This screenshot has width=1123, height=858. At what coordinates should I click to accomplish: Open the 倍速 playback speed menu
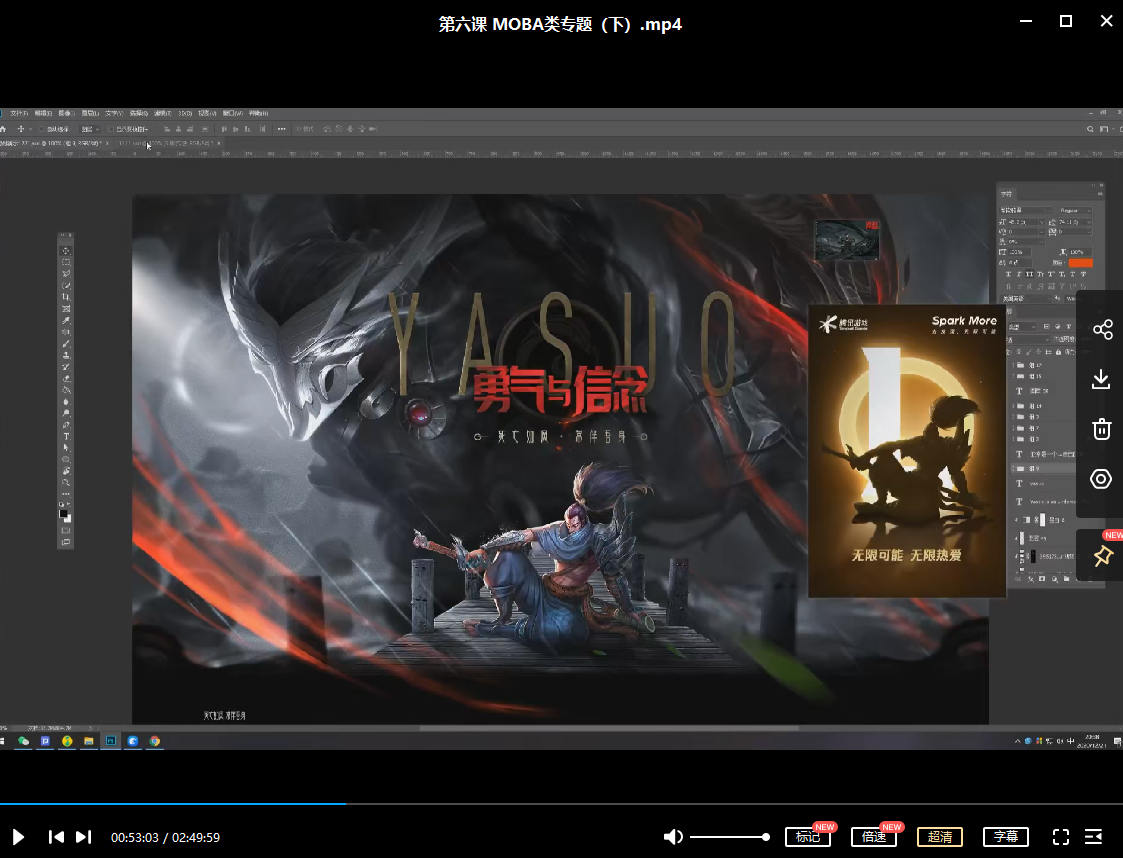coord(873,836)
